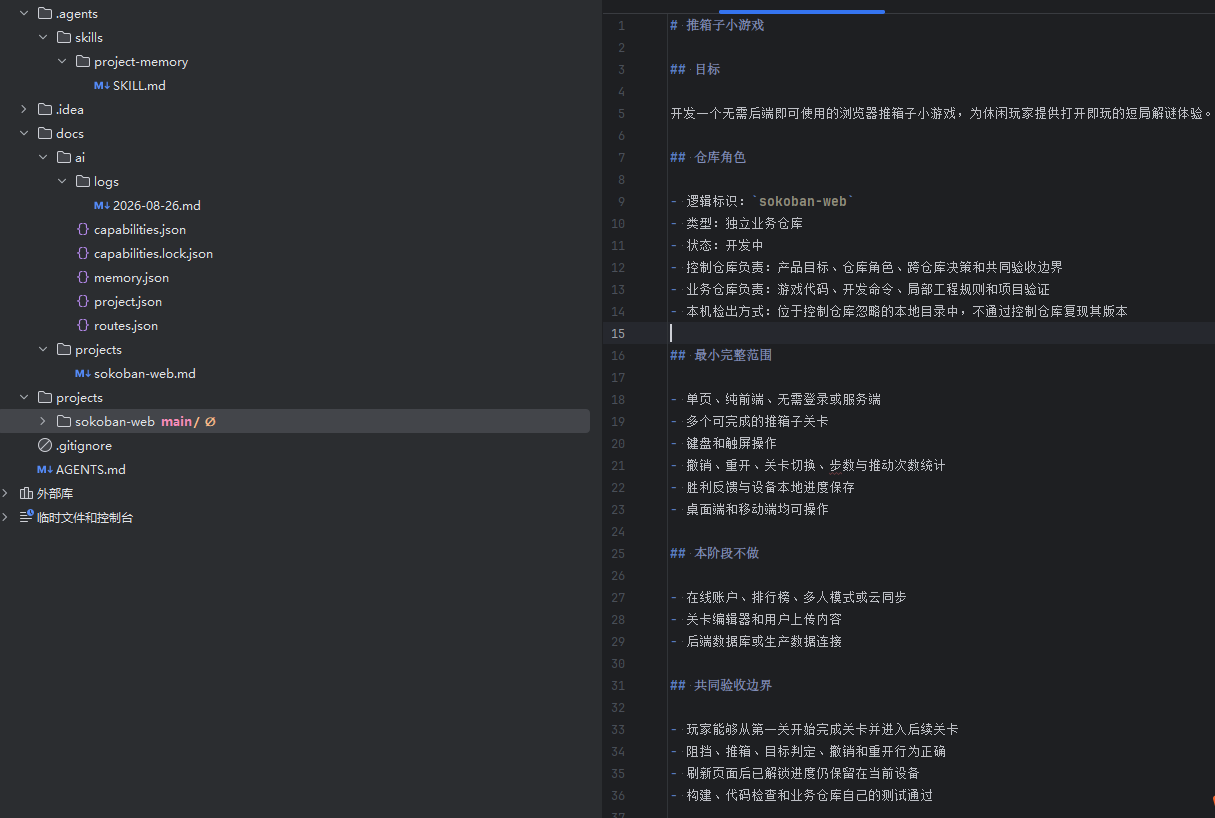Image resolution: width=1215 pixels, height=818 pixels.
Task: Collapse the project-memory folder chevron
Action: [62, 61]
